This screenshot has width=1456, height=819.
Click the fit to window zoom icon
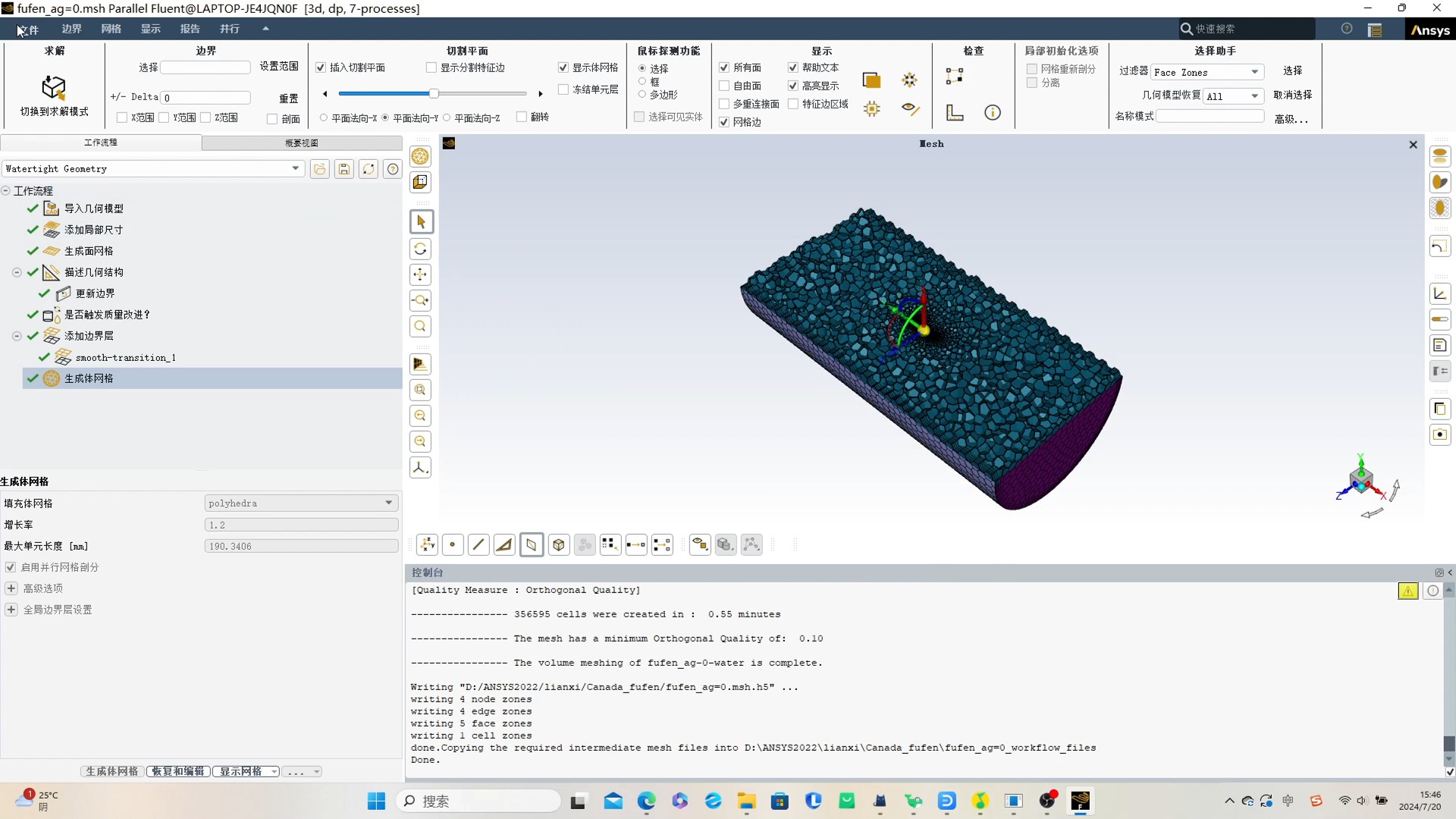tap(420, 390)
